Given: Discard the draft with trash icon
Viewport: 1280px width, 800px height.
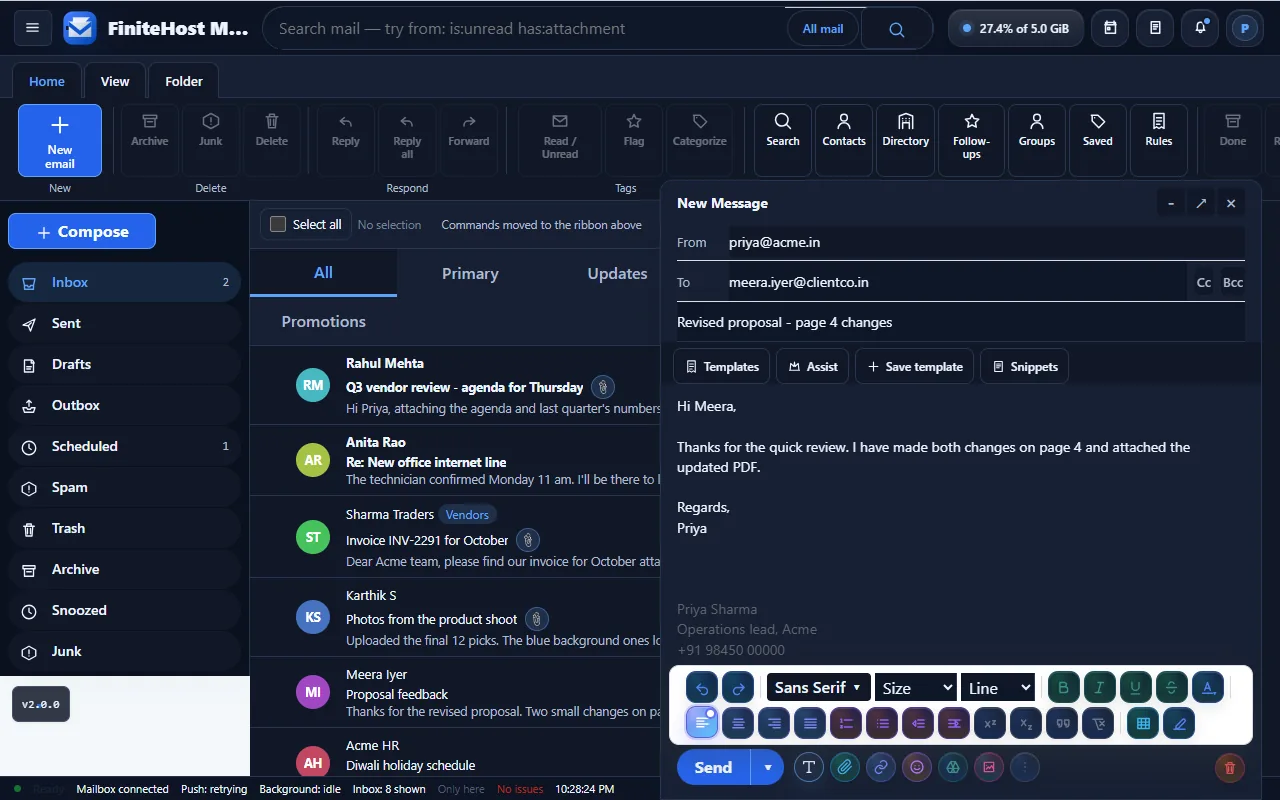Looking at the screenshot, I should pos(1230,767).
